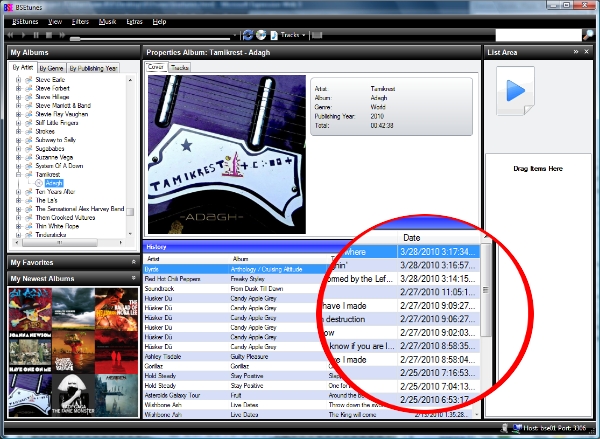Screen dimensions: 600x439
Task: Expand the Sugababes tree node
Action: (18, 149)
